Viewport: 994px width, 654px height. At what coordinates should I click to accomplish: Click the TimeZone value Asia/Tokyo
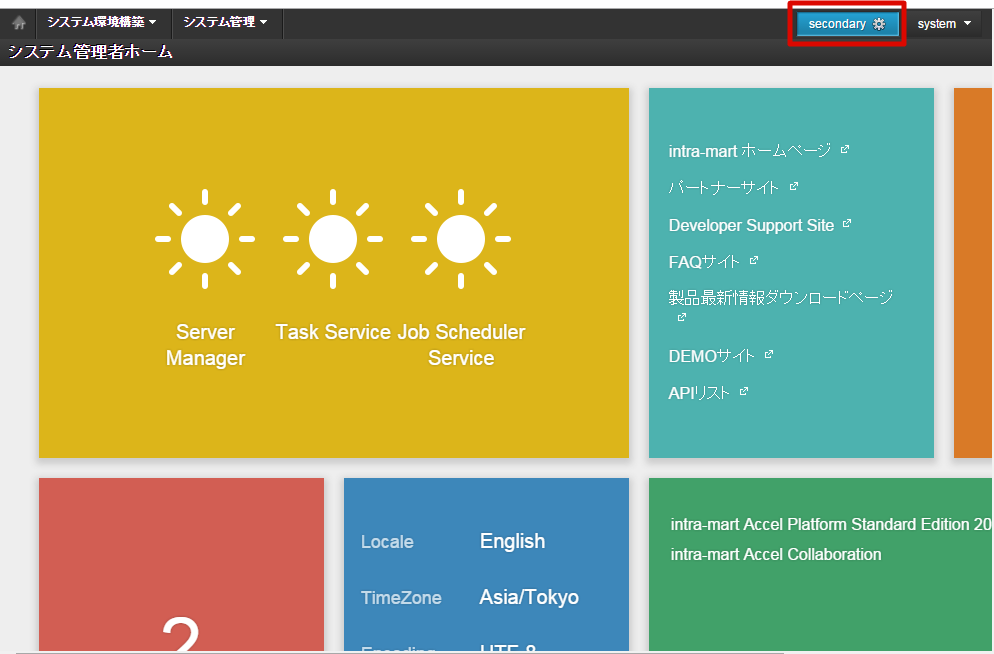[x=529, y=597]
